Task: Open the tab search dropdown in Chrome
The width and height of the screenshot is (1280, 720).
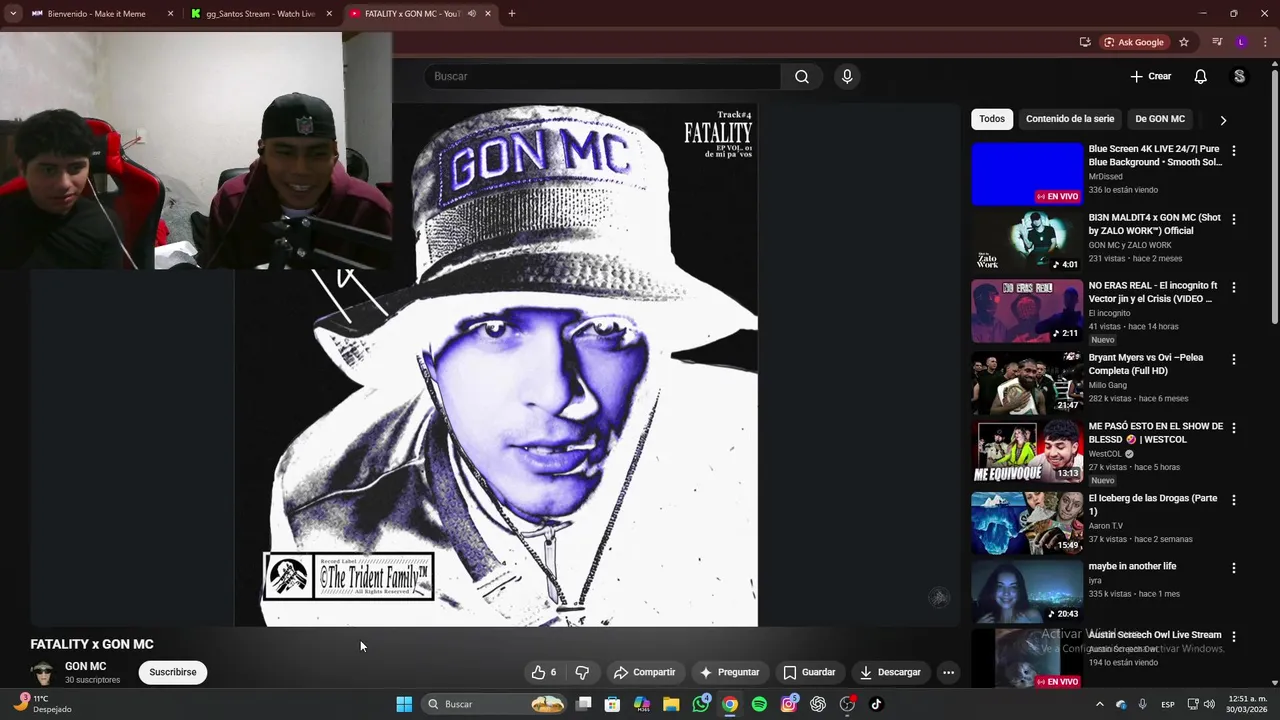Action: [13, 14]
